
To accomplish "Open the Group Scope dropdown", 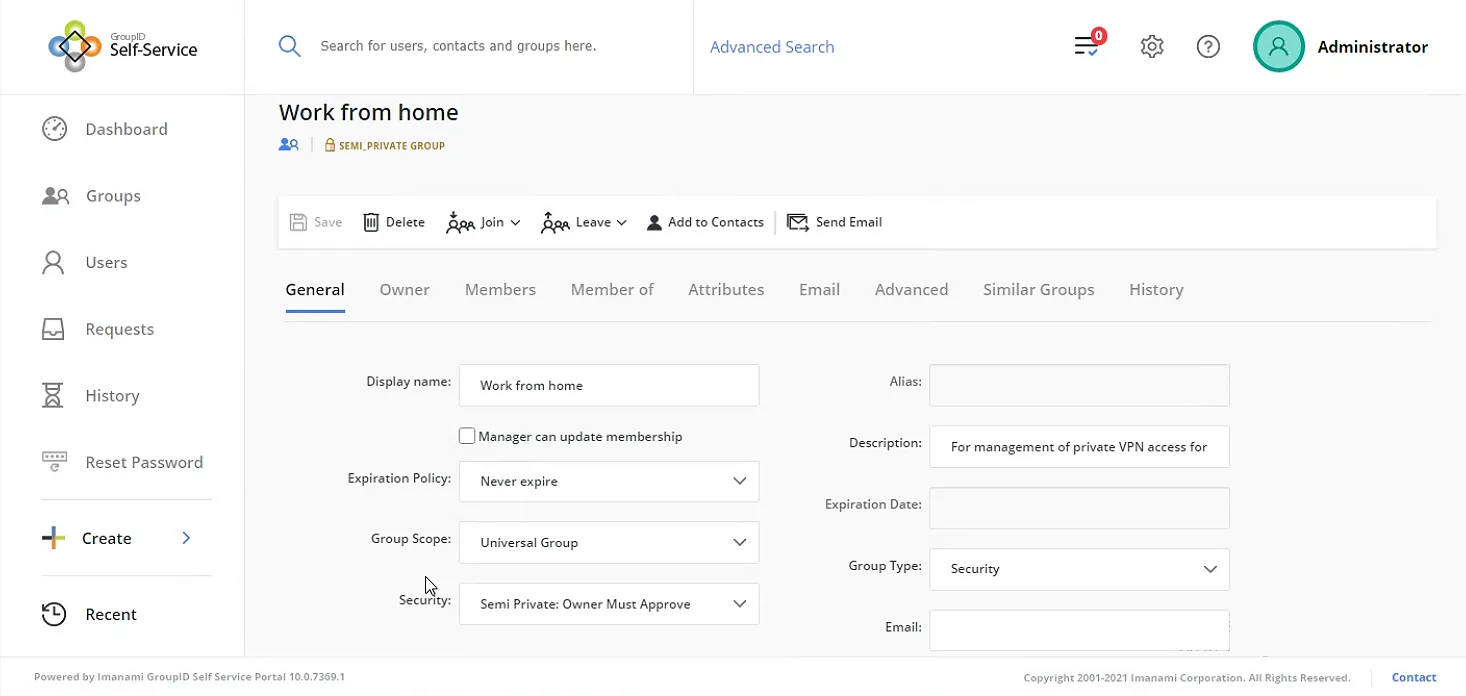I will tap(609, 542).
